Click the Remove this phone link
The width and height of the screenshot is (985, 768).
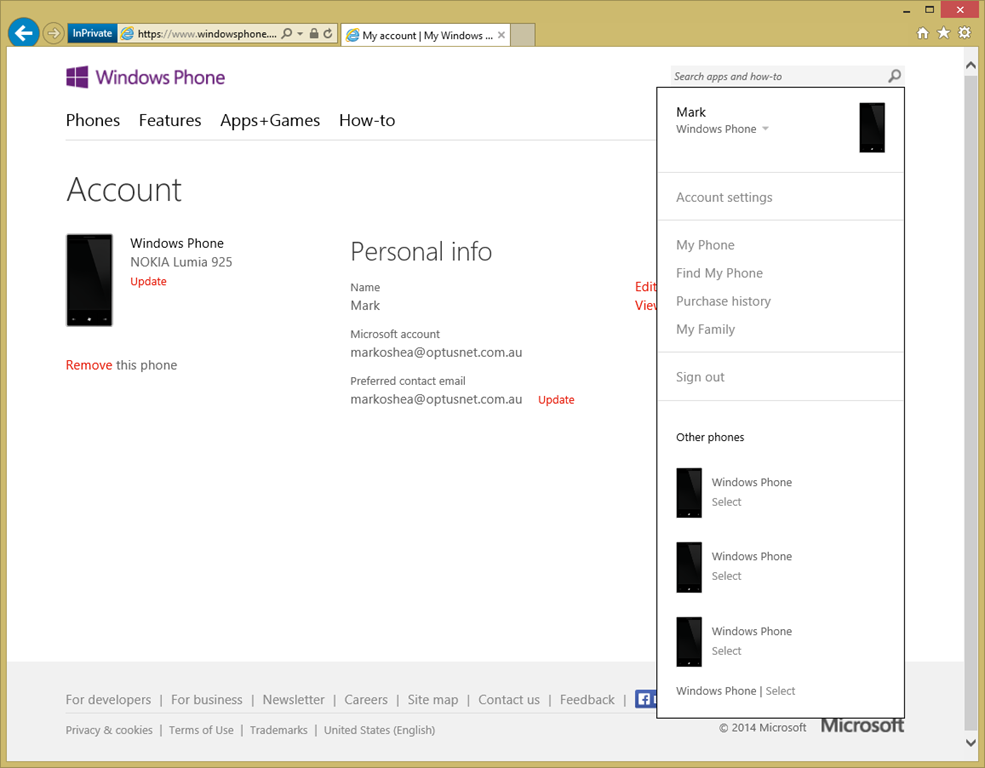click(x=89, y=365)
